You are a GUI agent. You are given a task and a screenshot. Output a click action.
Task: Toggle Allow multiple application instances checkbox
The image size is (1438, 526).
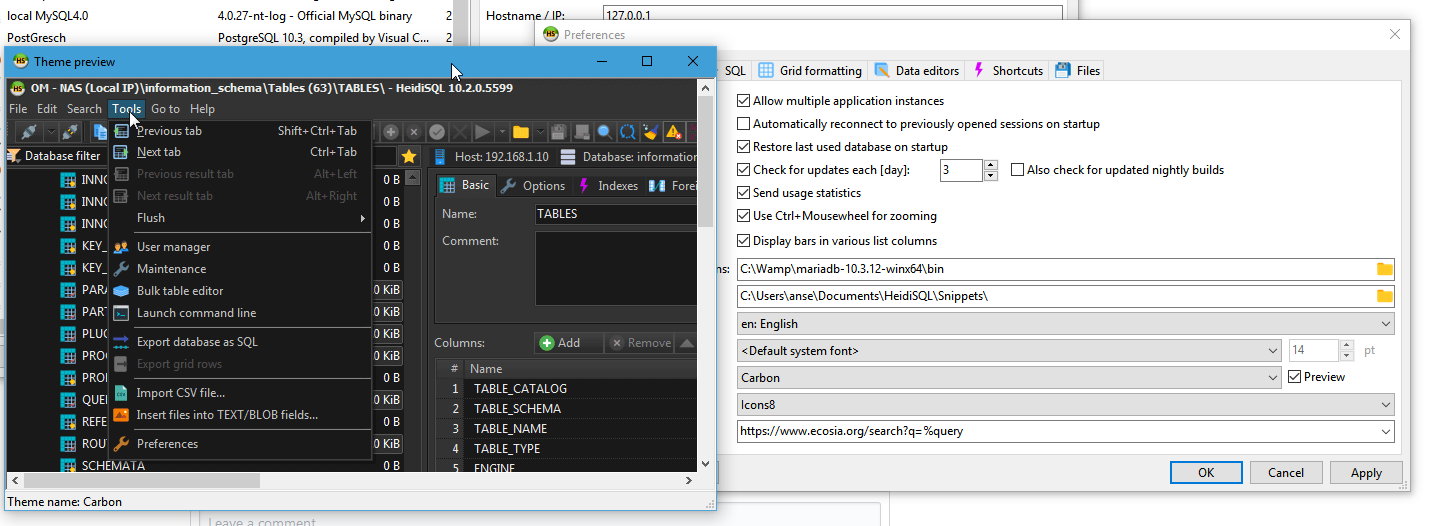pyautogui.click(x=743, y=101)
